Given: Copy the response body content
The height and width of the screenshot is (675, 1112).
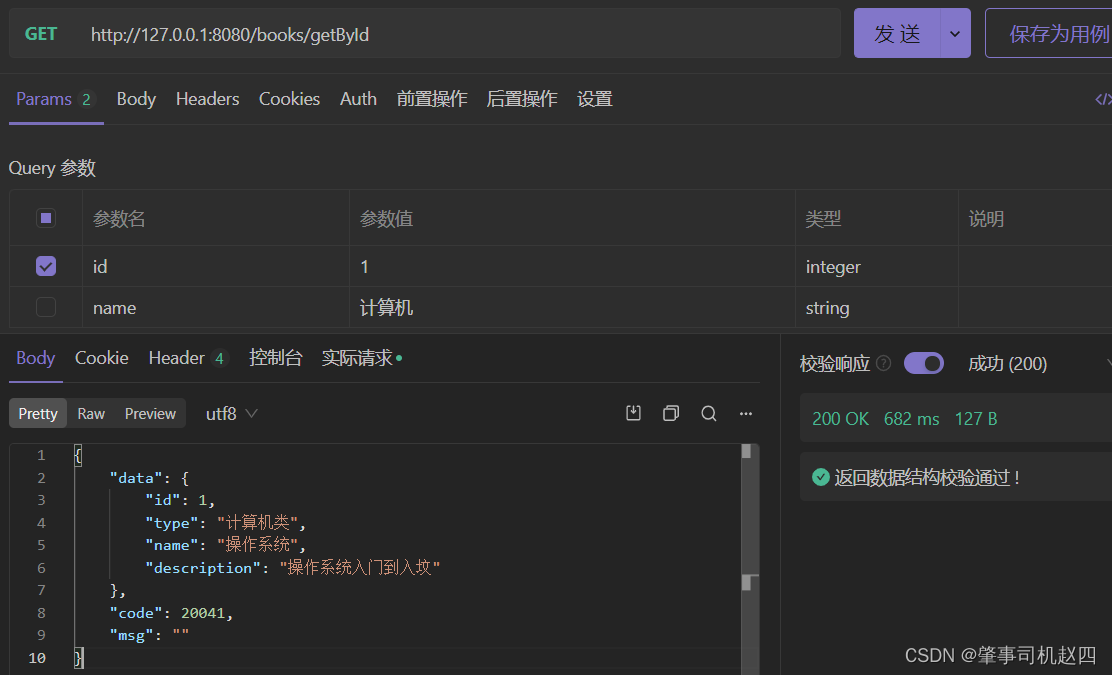Looking at the screenshot, I should click(x=671, y=413).
